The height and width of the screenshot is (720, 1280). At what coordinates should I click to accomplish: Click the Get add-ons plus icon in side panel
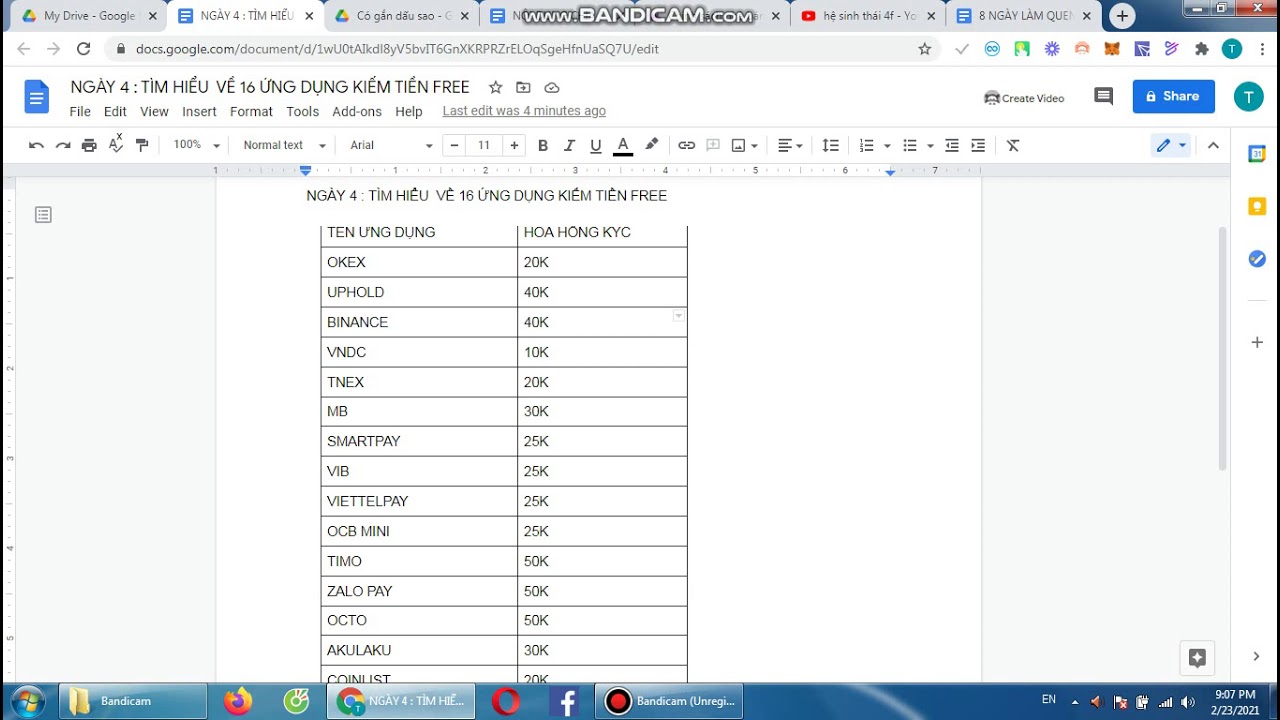[1257, 342]
